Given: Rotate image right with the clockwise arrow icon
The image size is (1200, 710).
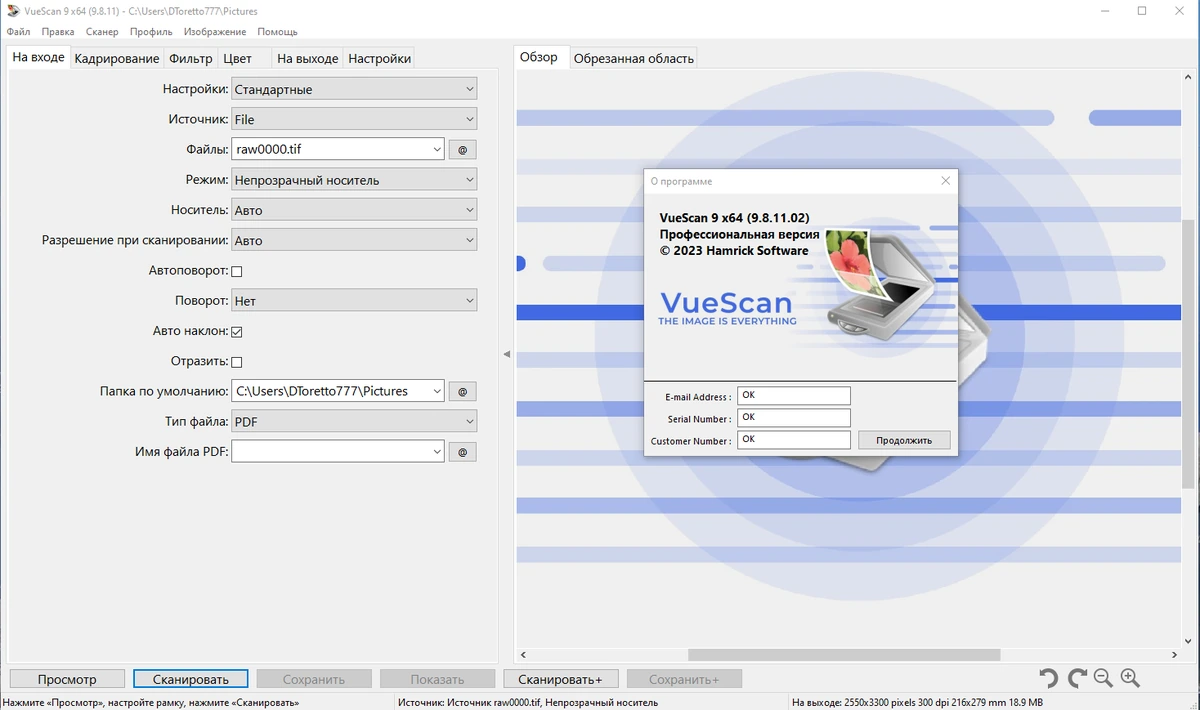Looking at the screenshot, I should pyautogui.click(x=1077, y=678).
